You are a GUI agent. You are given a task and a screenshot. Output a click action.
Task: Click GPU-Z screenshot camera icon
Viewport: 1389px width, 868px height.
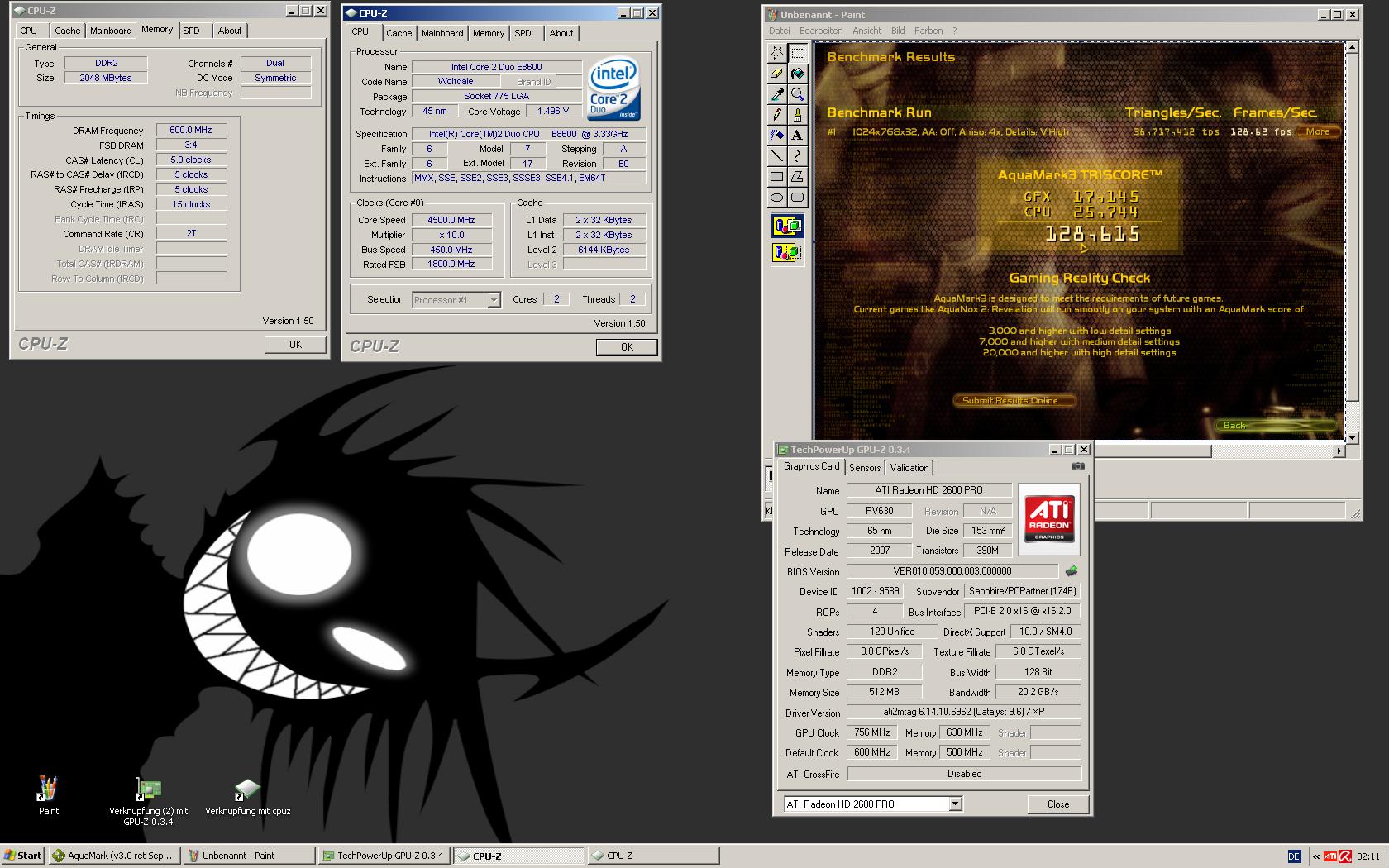point(1078,466)
